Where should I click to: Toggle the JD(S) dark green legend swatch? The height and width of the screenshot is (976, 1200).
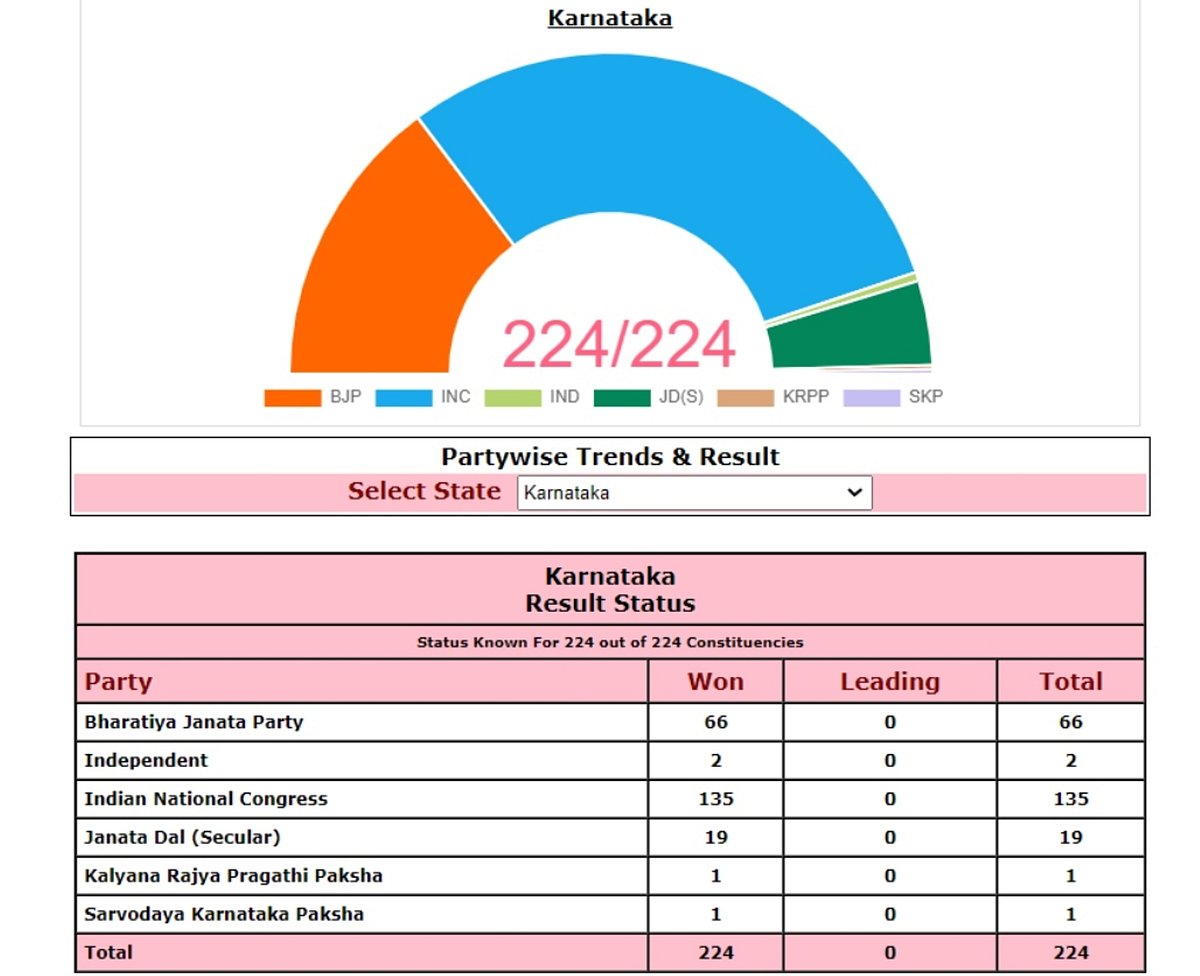coord(622,397)
